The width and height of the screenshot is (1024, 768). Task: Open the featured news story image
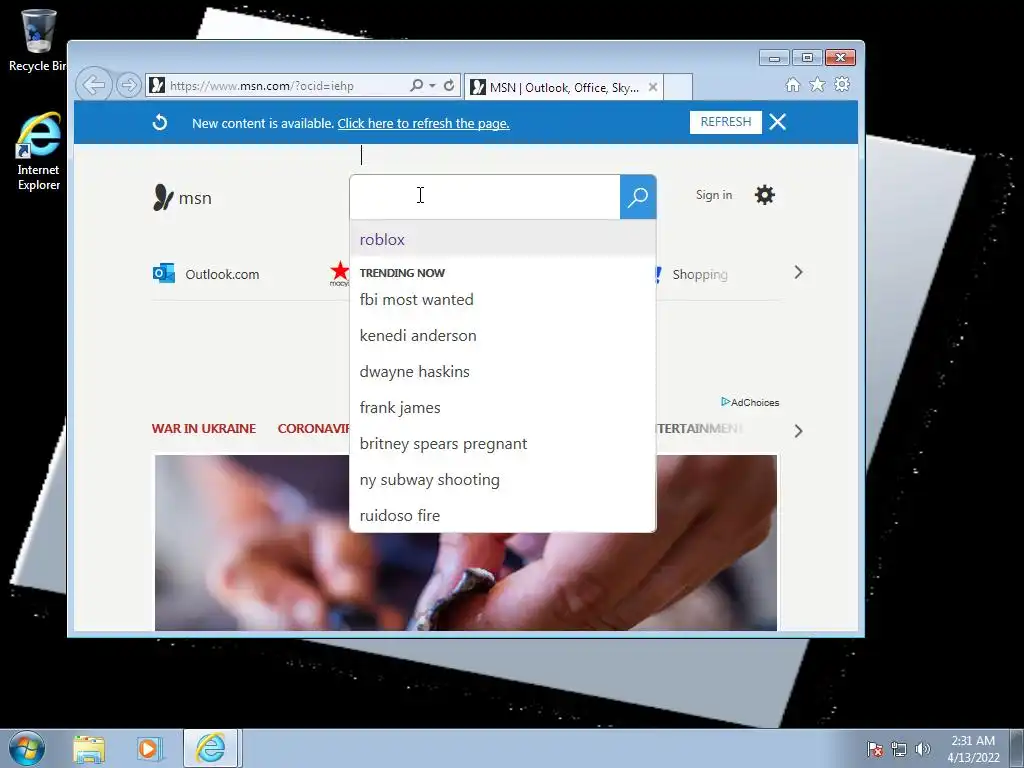466,542
